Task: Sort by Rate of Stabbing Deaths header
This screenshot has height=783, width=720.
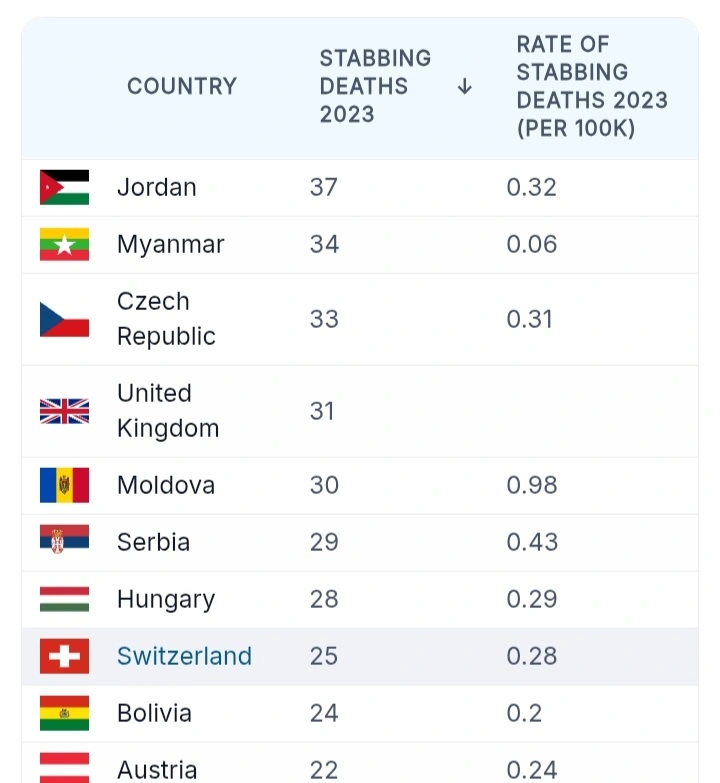Action: 592,86
